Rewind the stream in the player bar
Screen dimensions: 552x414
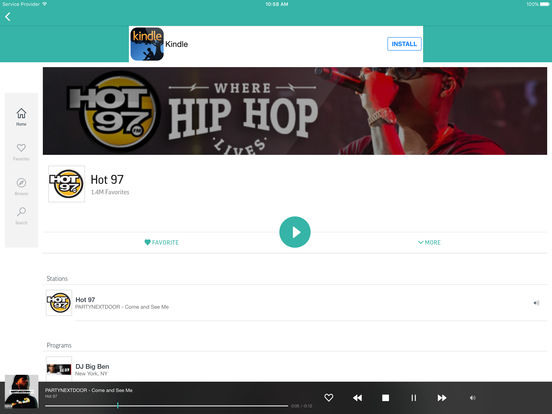(x=357, y=398)
